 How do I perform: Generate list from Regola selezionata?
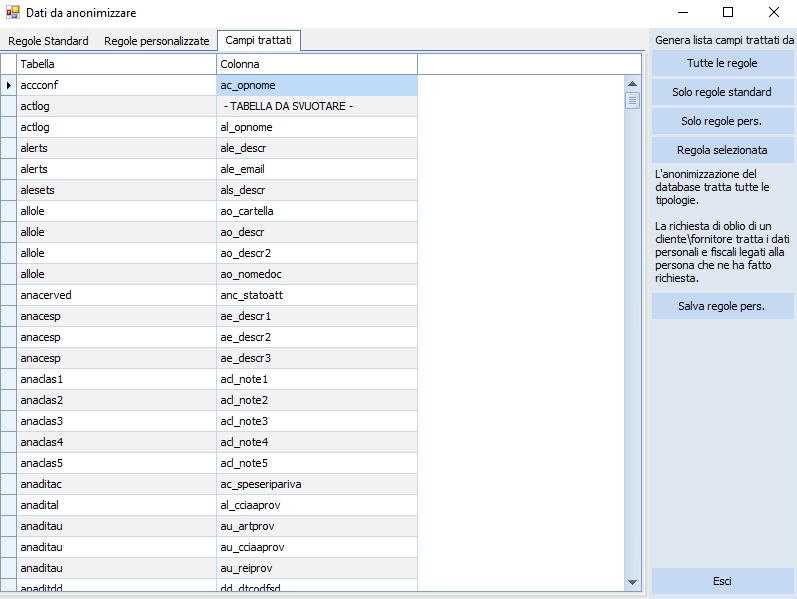[722, 150]
